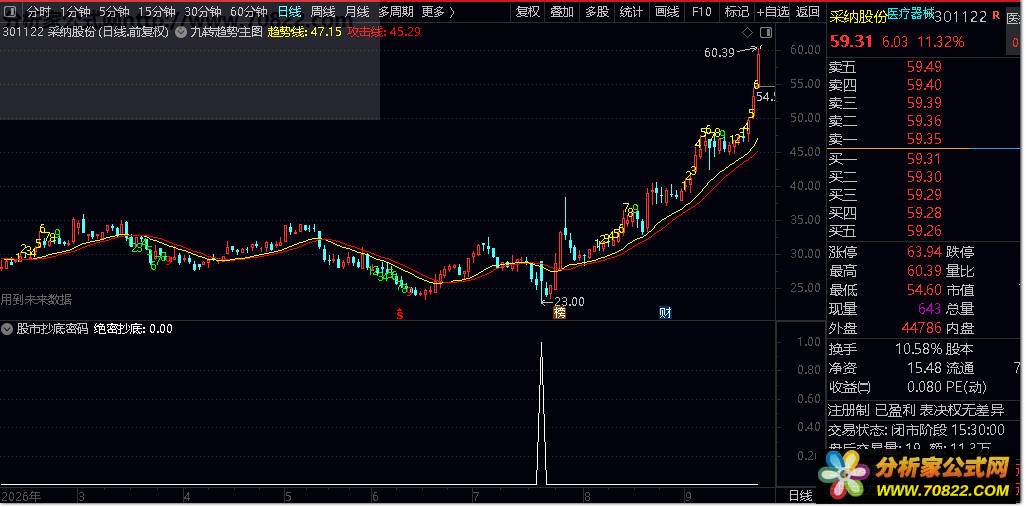Switch to the 分时 intraday view

point(39,12)
